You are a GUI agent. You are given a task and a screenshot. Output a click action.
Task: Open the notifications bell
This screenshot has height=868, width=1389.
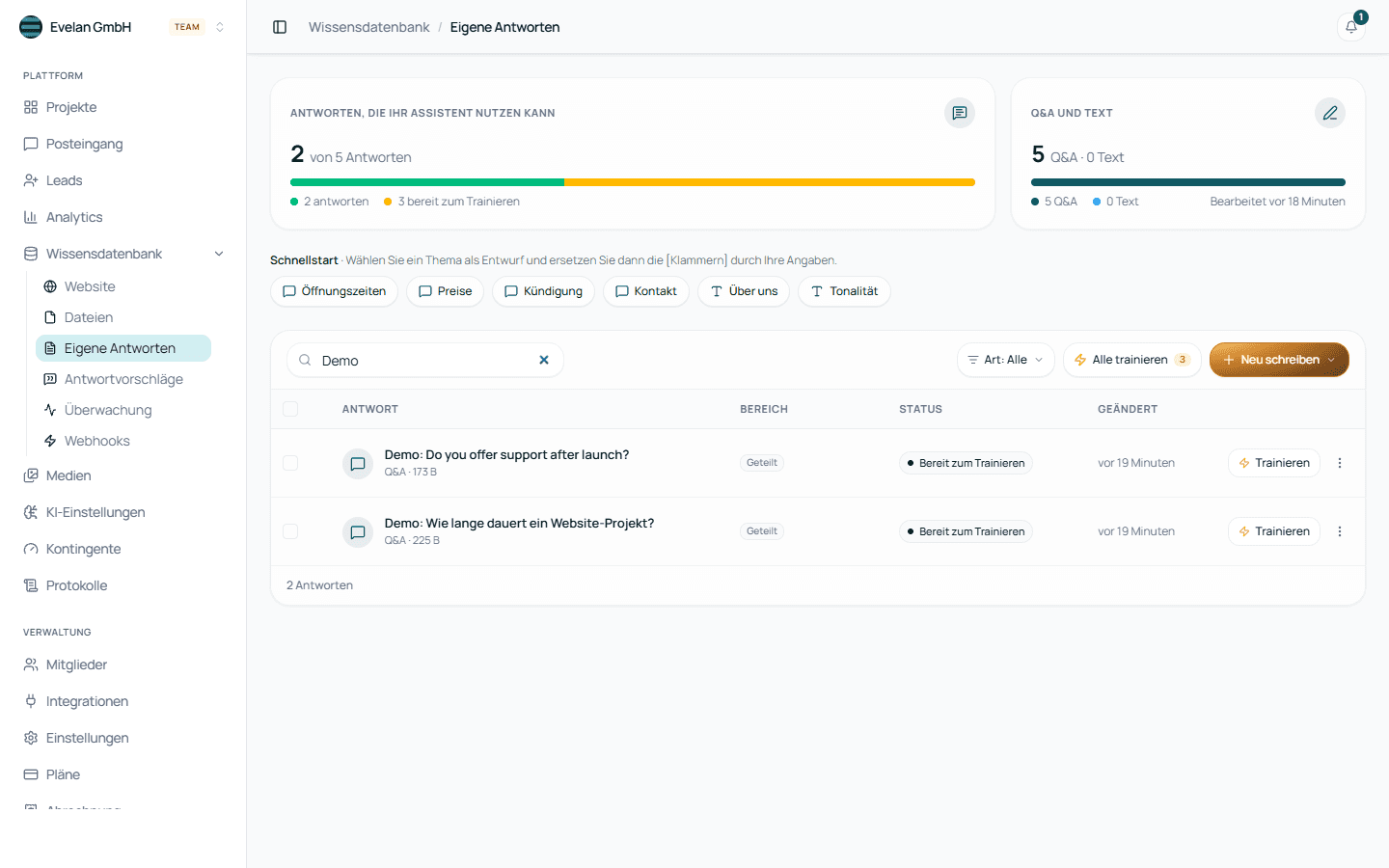(x=1351, y=27)
